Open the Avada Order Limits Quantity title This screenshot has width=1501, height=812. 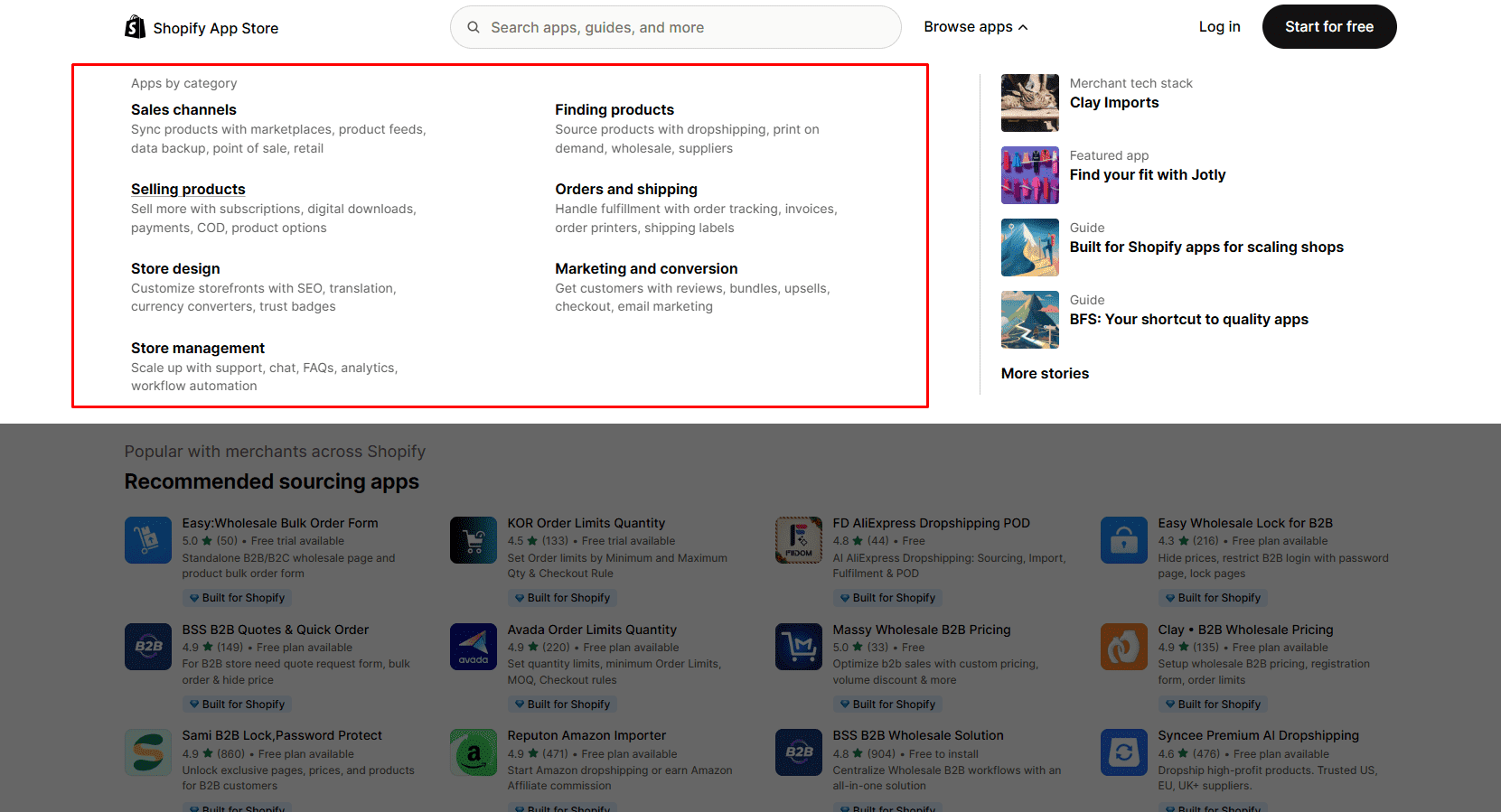pyautogui.click(x=592, y=630)
